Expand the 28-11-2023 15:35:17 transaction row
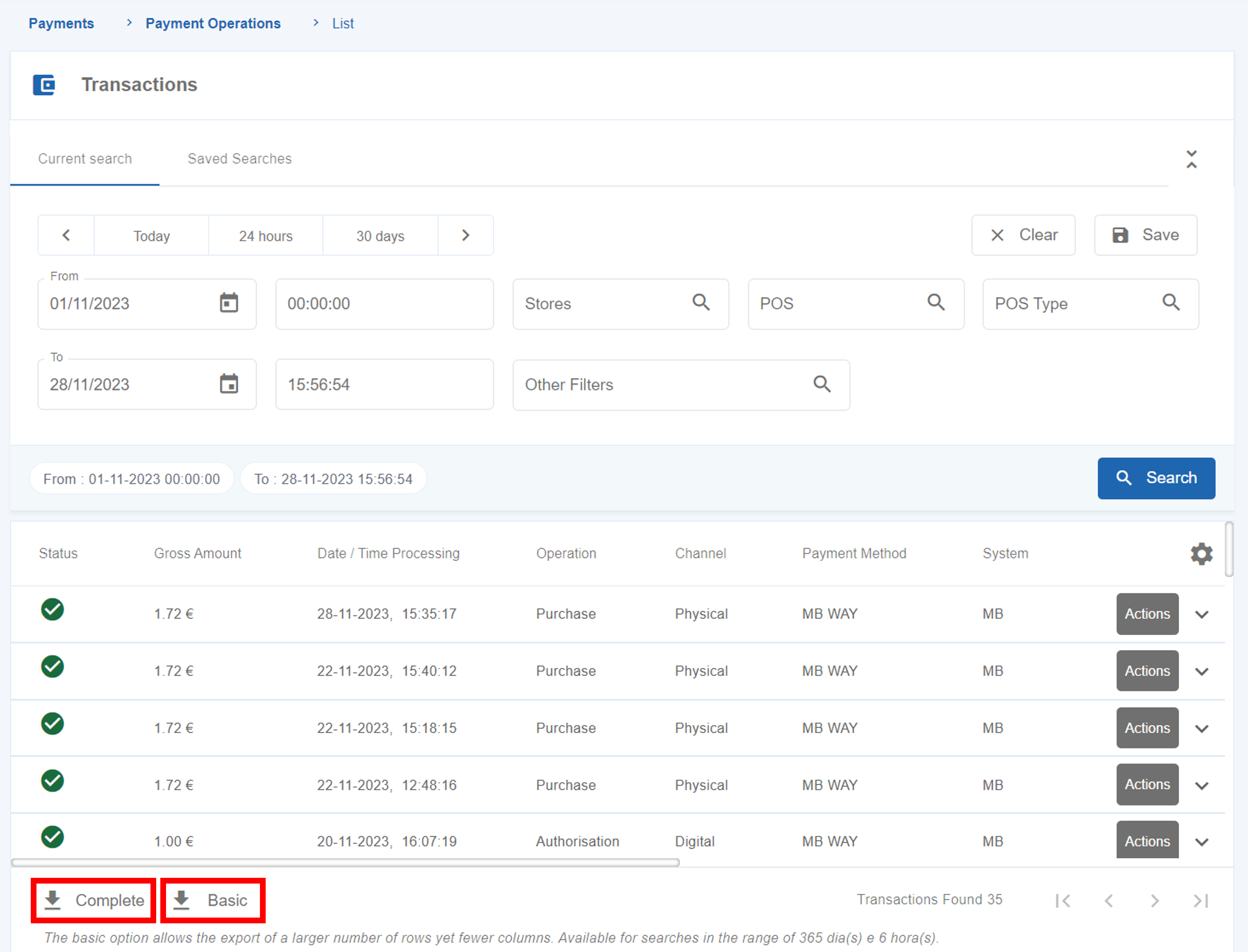Image resolution: width=1248 pixels, height=952 pixels. (1202, 614)
